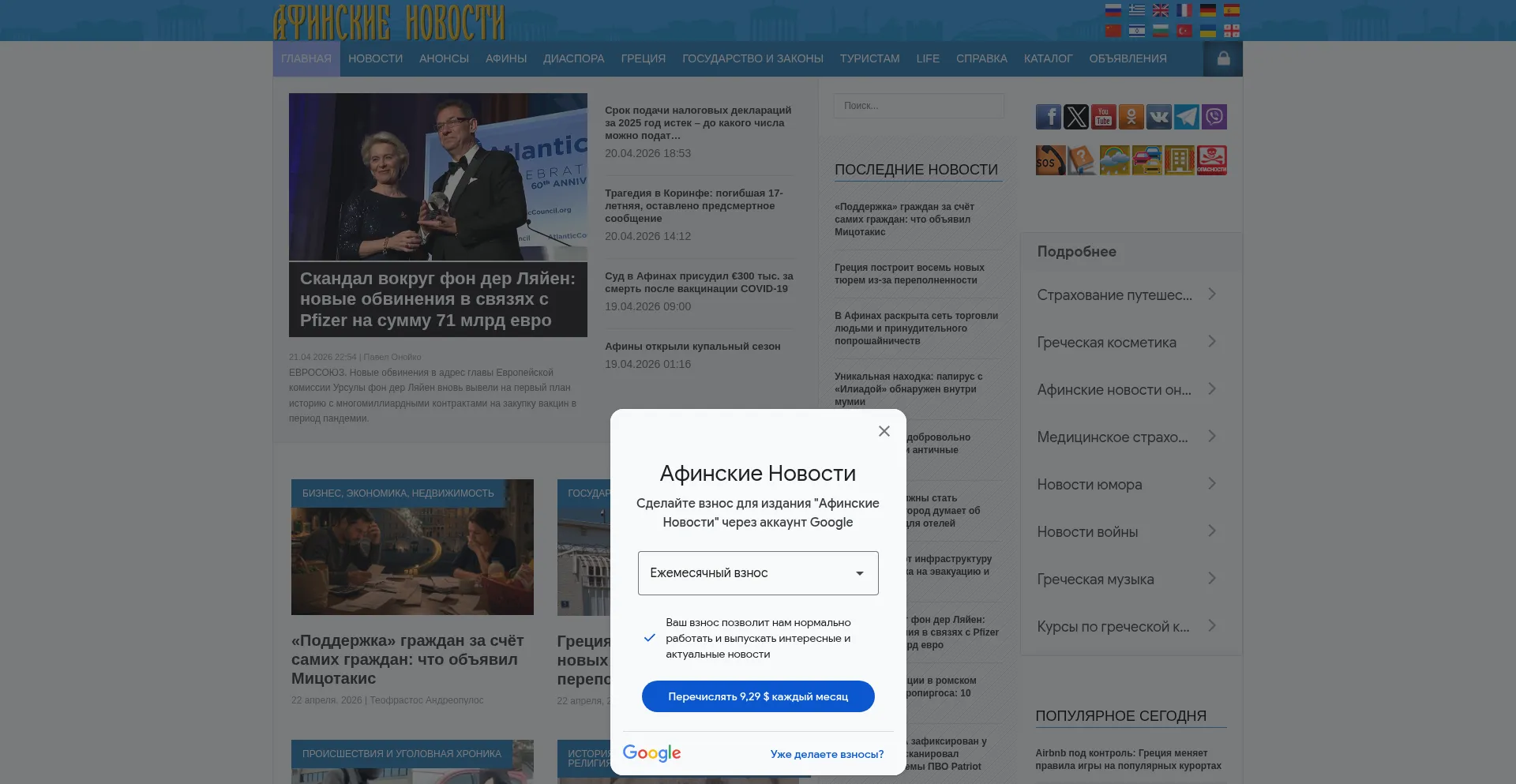Open the building earthquake icon
Viewport: 1516px width, 784px height.
pos(1180,160)
